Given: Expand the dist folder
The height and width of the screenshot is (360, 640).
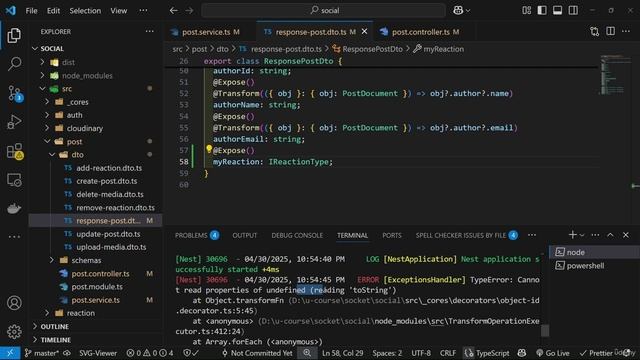Looking at the screenshot, I should pyautogui.click(x=42, y=62).
